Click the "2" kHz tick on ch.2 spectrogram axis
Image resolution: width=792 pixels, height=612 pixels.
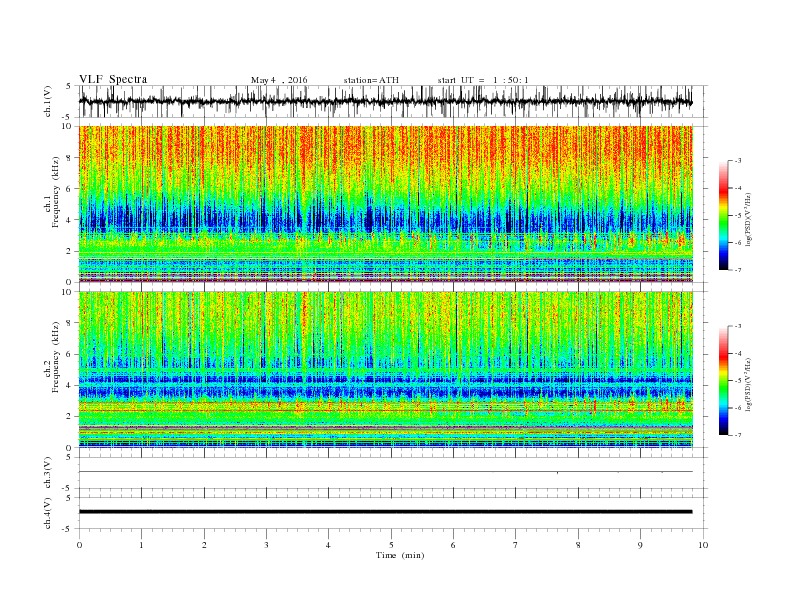tap(70, 417)
